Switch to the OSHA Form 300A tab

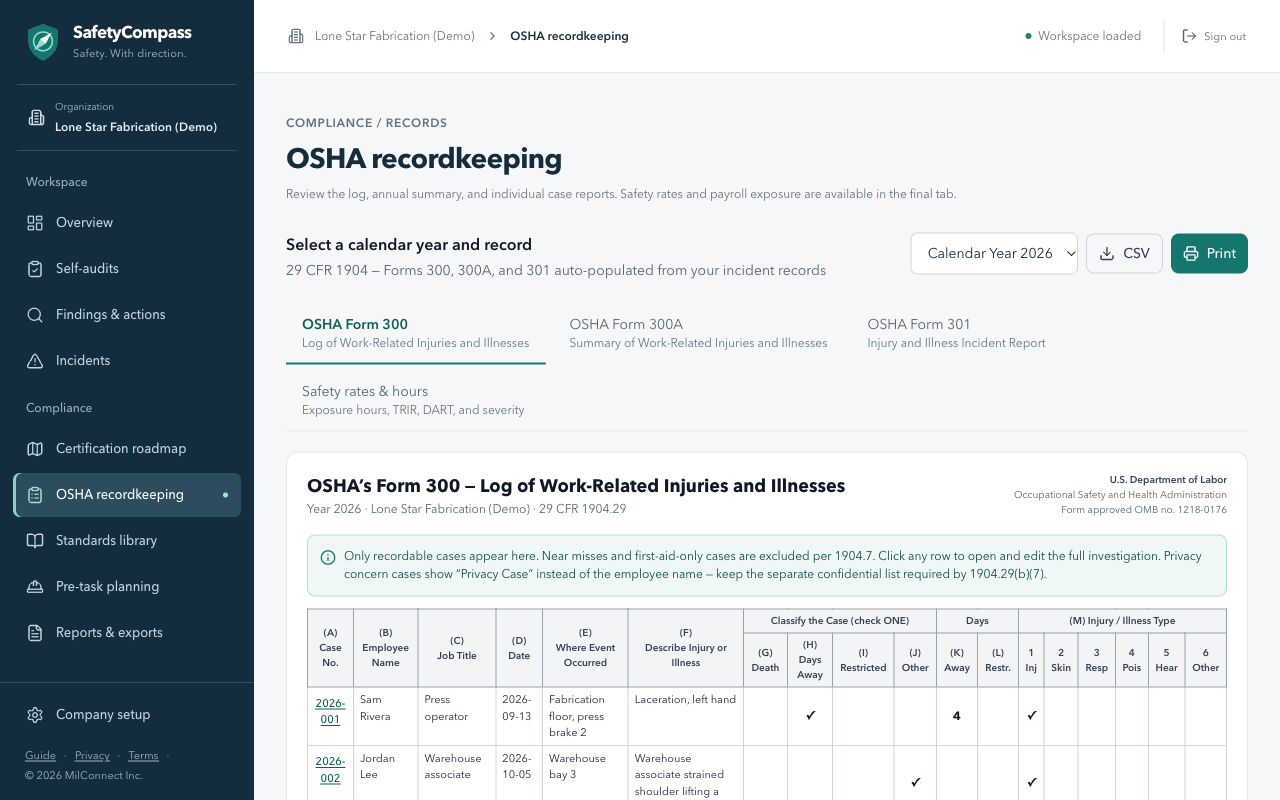(698, 333)
